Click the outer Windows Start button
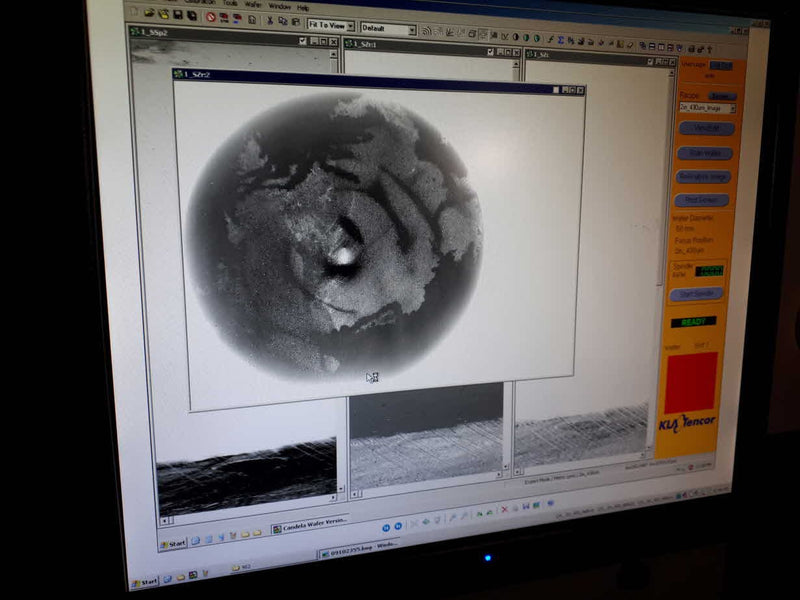The image size is (800, 600). pos(145,582)
